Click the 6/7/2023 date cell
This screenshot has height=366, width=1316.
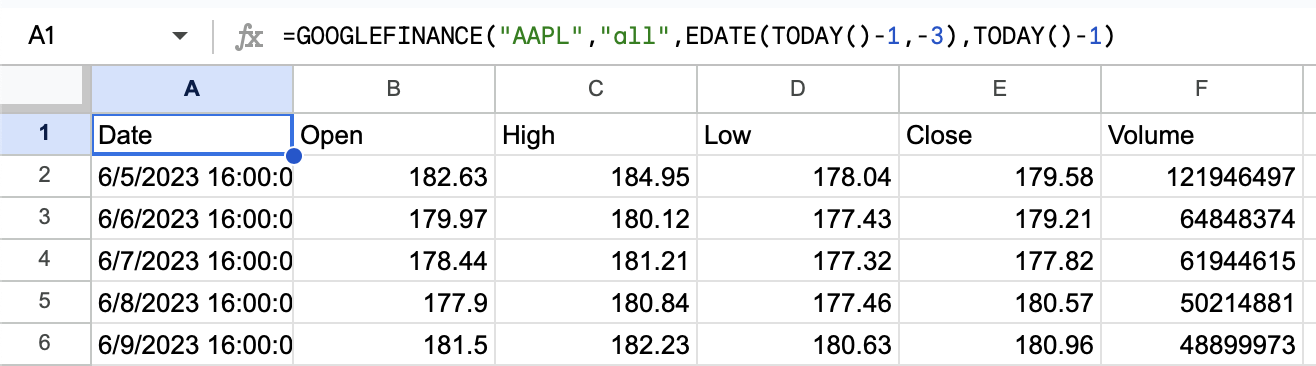coord(193,261)
